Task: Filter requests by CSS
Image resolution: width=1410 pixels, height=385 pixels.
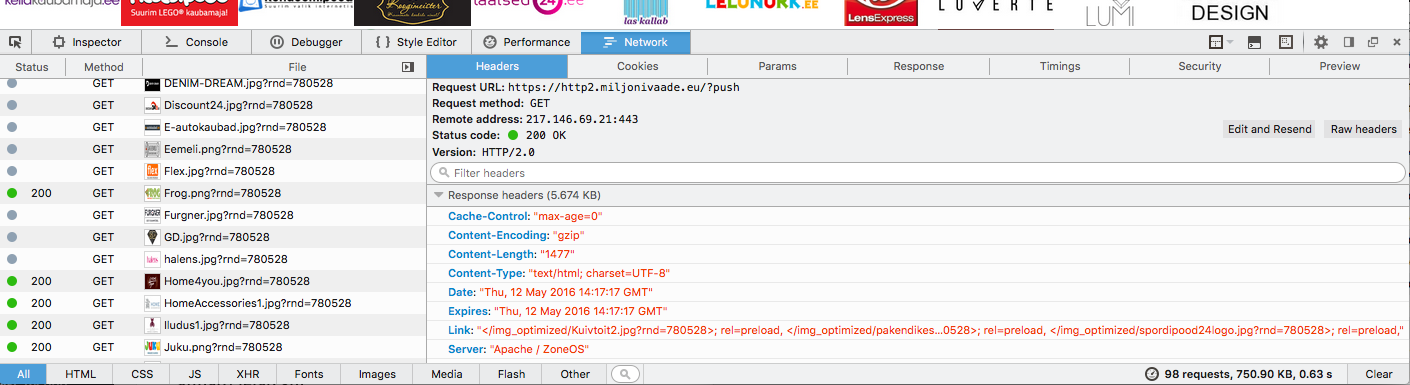Action: coord(142,374)
